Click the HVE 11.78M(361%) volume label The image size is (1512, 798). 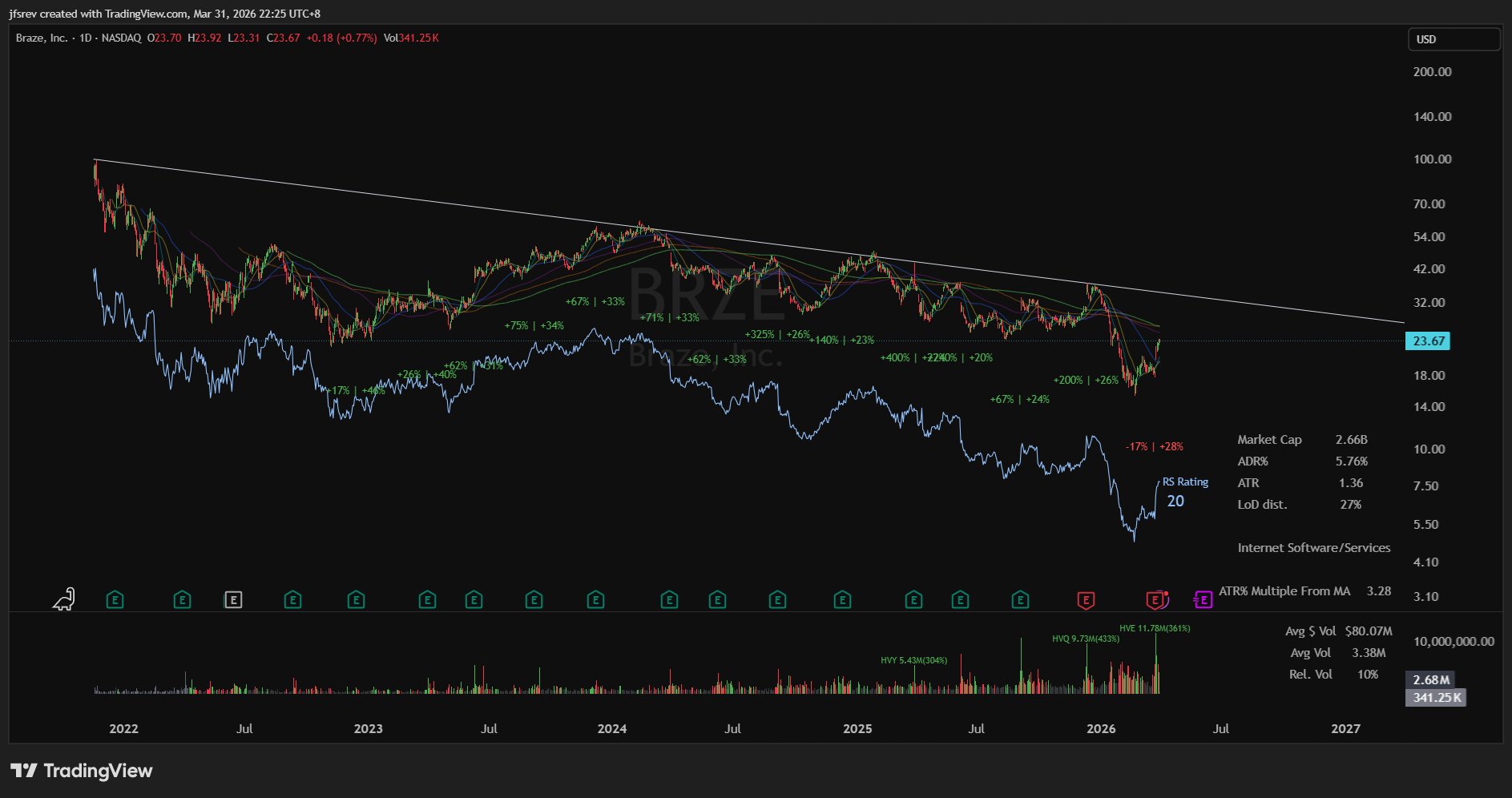(1155, 628)
